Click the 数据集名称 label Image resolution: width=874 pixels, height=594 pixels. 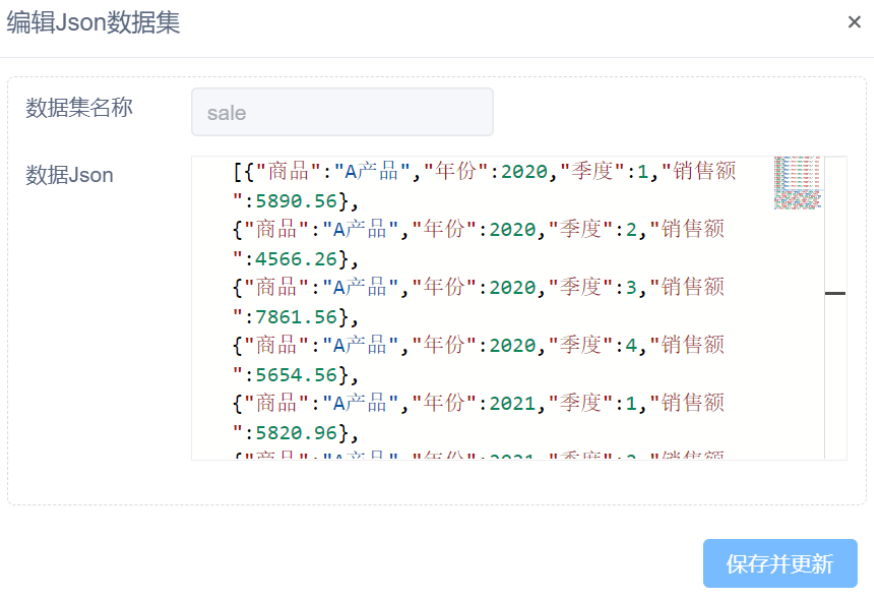(x=79, y=108)
